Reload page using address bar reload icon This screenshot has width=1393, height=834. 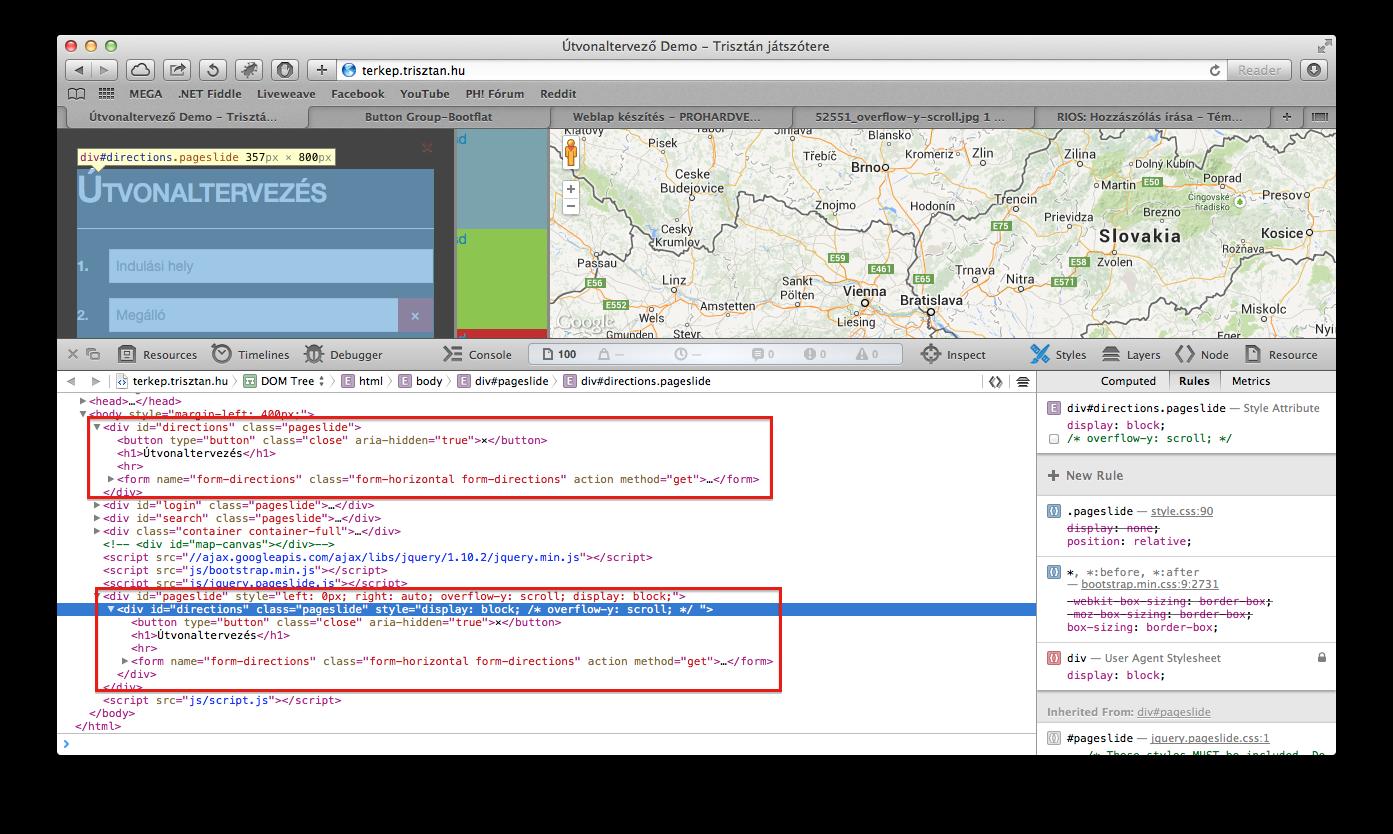(1215, 70)
